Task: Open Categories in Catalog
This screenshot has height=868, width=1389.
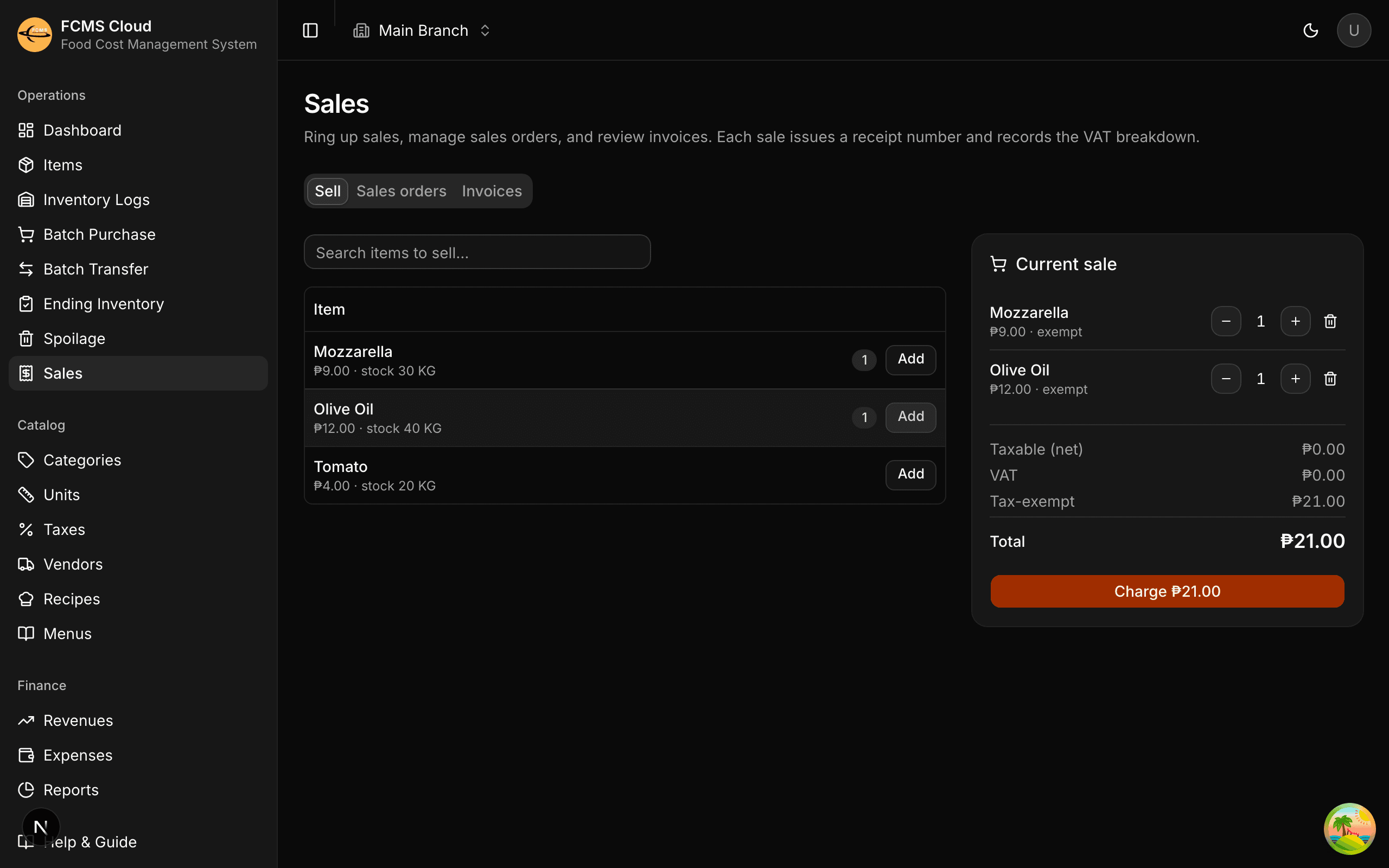Action: tap(138, 460)
